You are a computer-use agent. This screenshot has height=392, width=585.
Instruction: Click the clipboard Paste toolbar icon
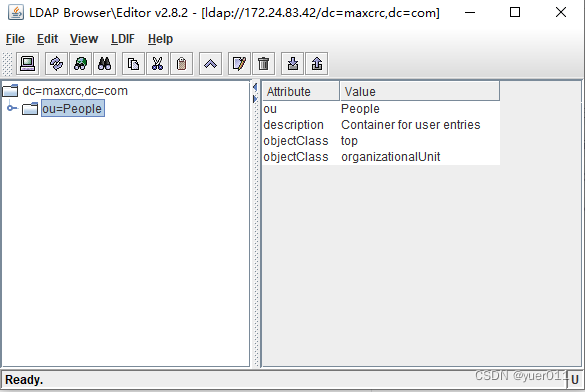point(181,64)
